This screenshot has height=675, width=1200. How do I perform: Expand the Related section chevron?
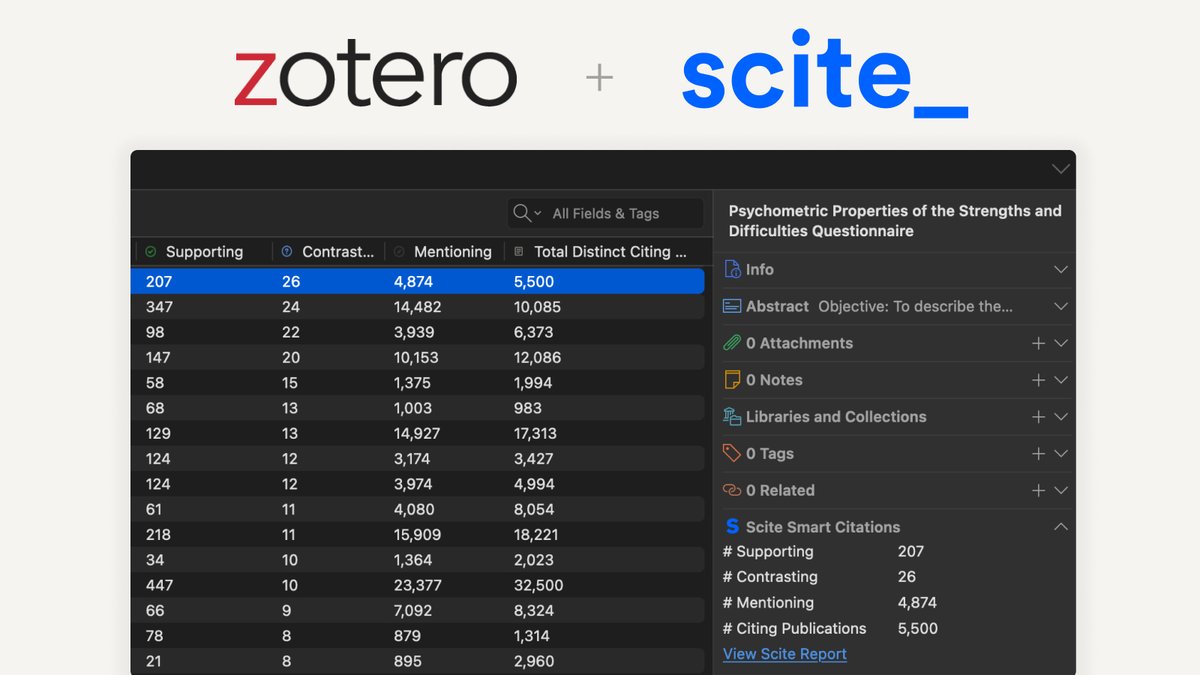(1061, 491)
